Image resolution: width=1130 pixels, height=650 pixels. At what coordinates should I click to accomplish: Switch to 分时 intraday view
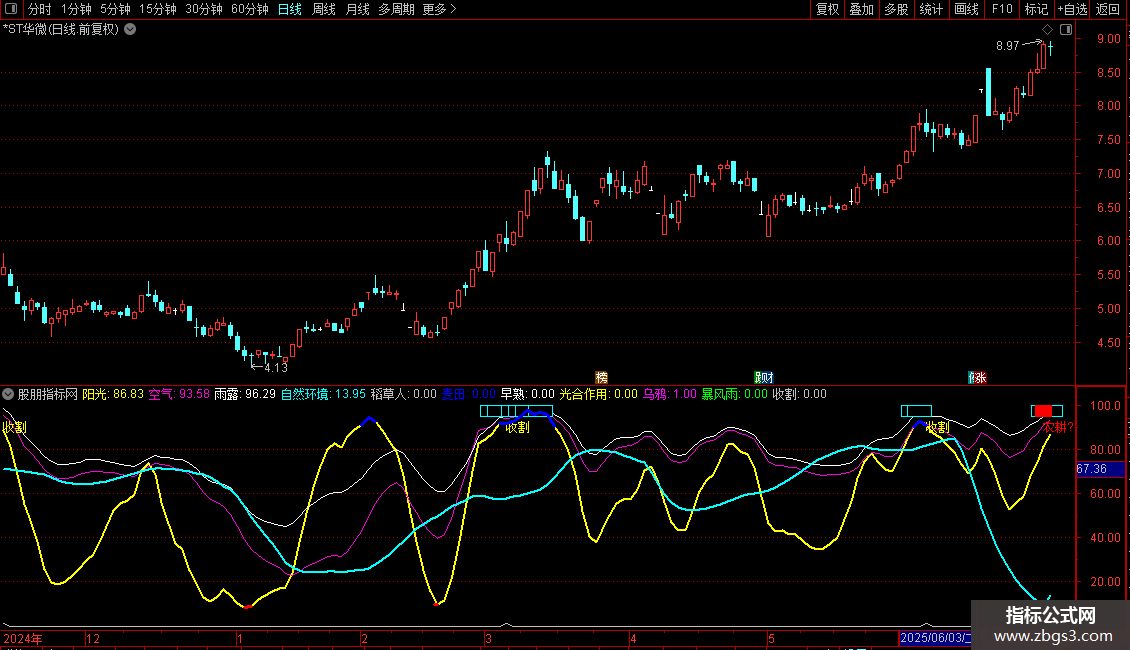[40, 9]
